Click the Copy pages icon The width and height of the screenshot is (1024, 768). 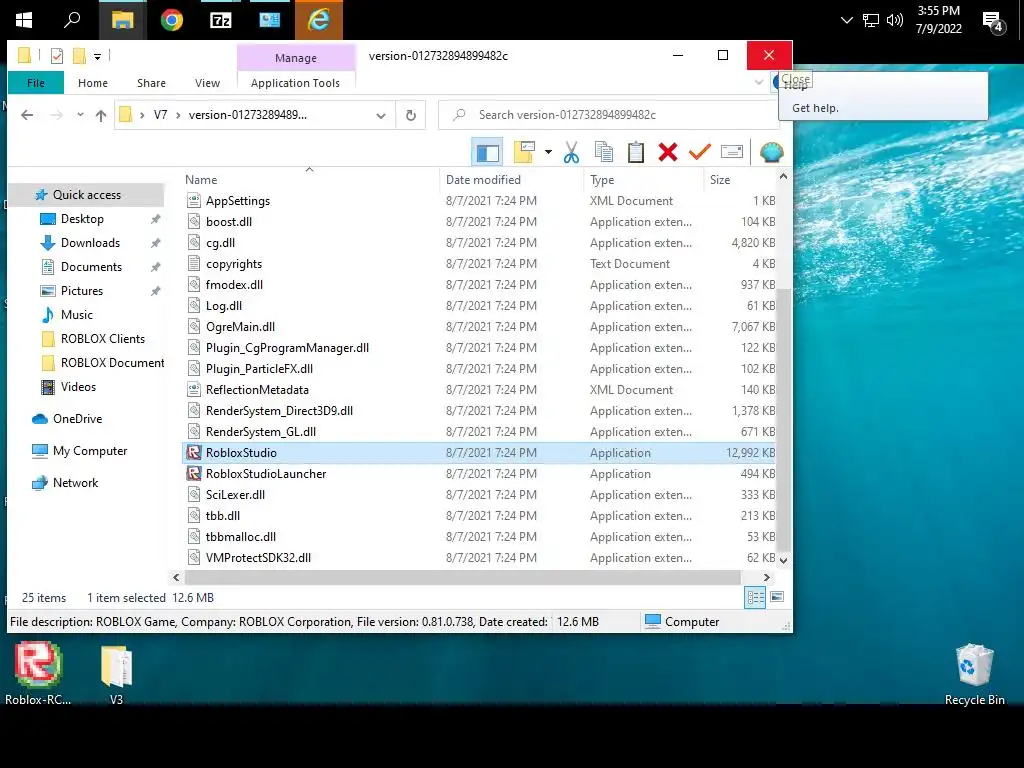[x=603, y=152]
